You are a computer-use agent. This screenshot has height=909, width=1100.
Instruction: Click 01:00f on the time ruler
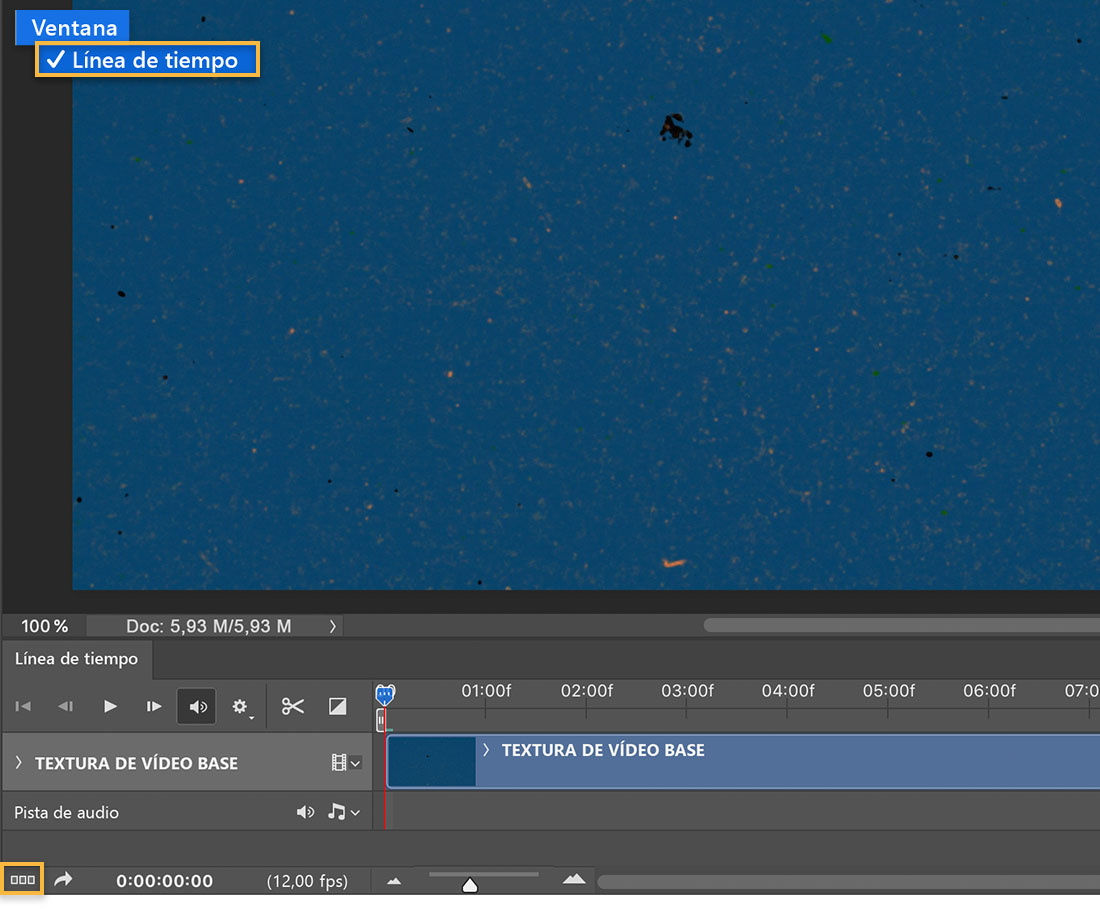coord(486,691)
